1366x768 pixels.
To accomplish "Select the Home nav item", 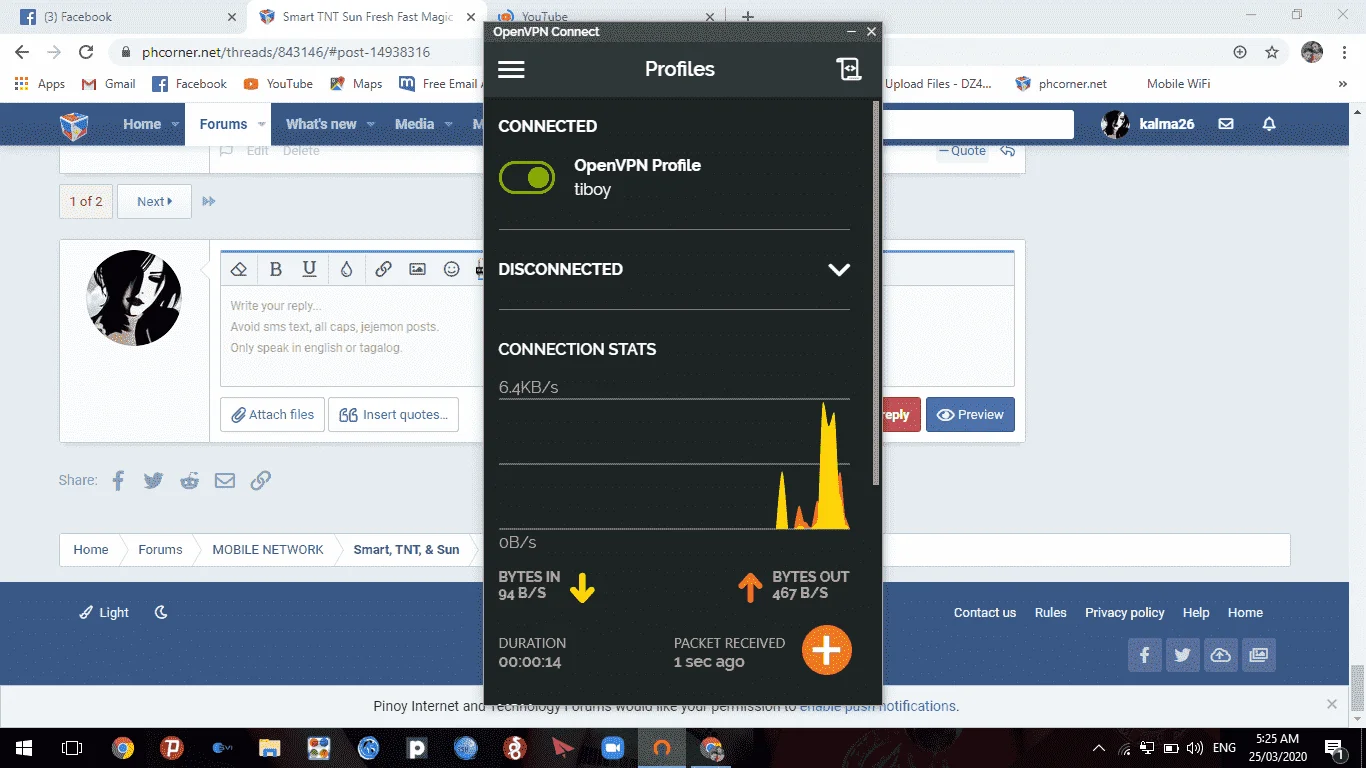I will pyautogui.click(x=142, y=124).
